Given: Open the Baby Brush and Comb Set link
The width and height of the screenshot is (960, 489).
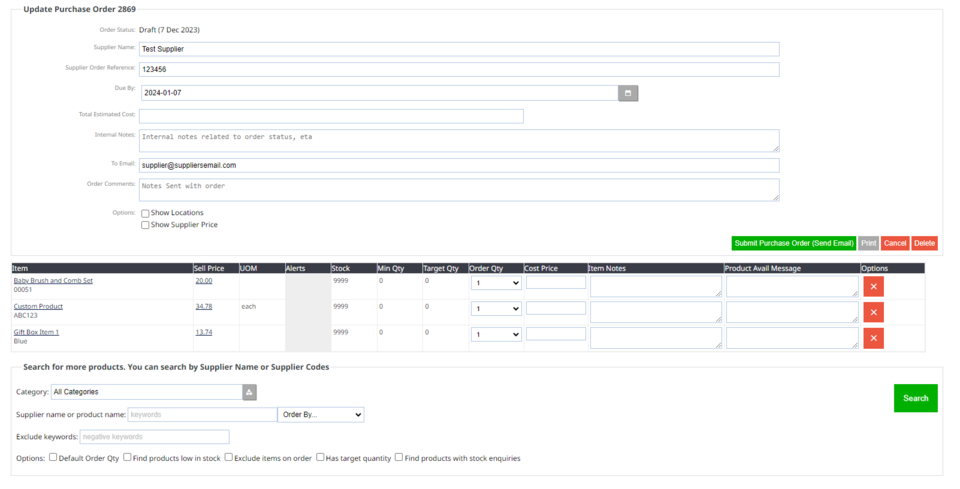Looking at the screenshot, I should click(53, 281).
